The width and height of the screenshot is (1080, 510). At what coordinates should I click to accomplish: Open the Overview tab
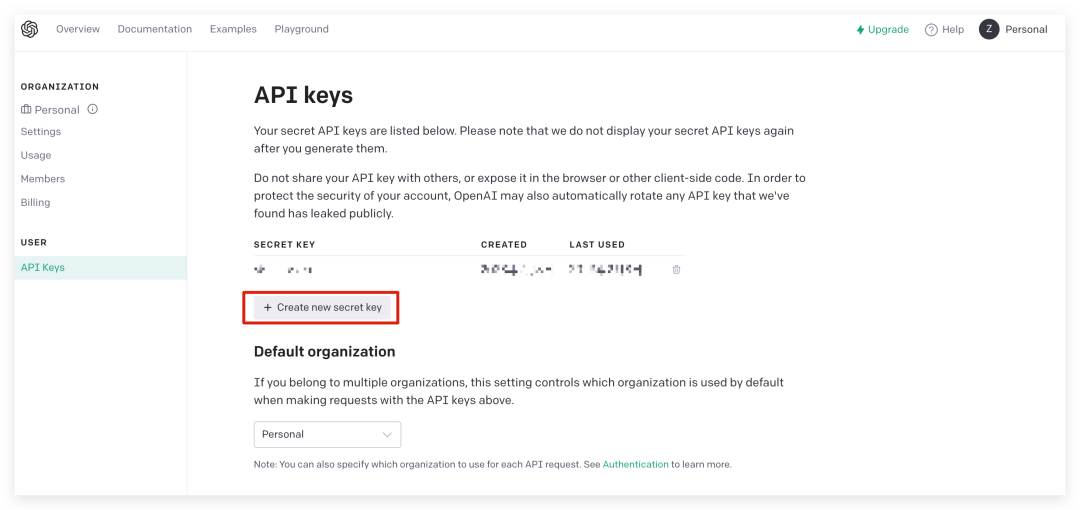click(78, 29)
